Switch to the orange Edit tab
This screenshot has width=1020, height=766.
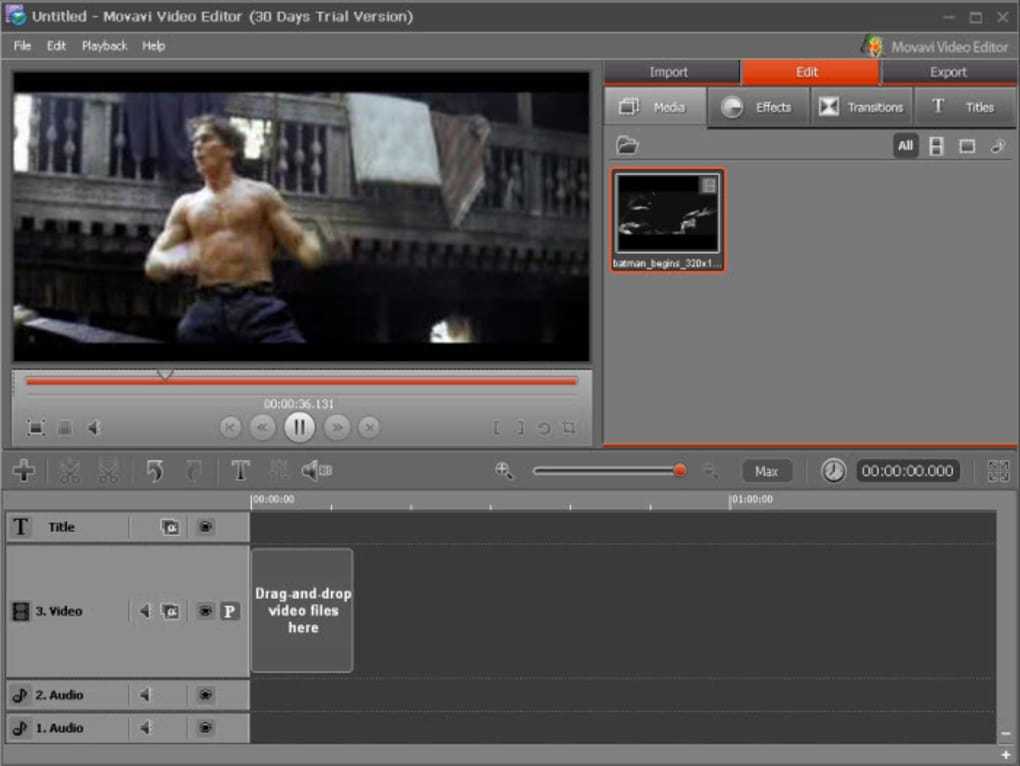tap(807, 72)
